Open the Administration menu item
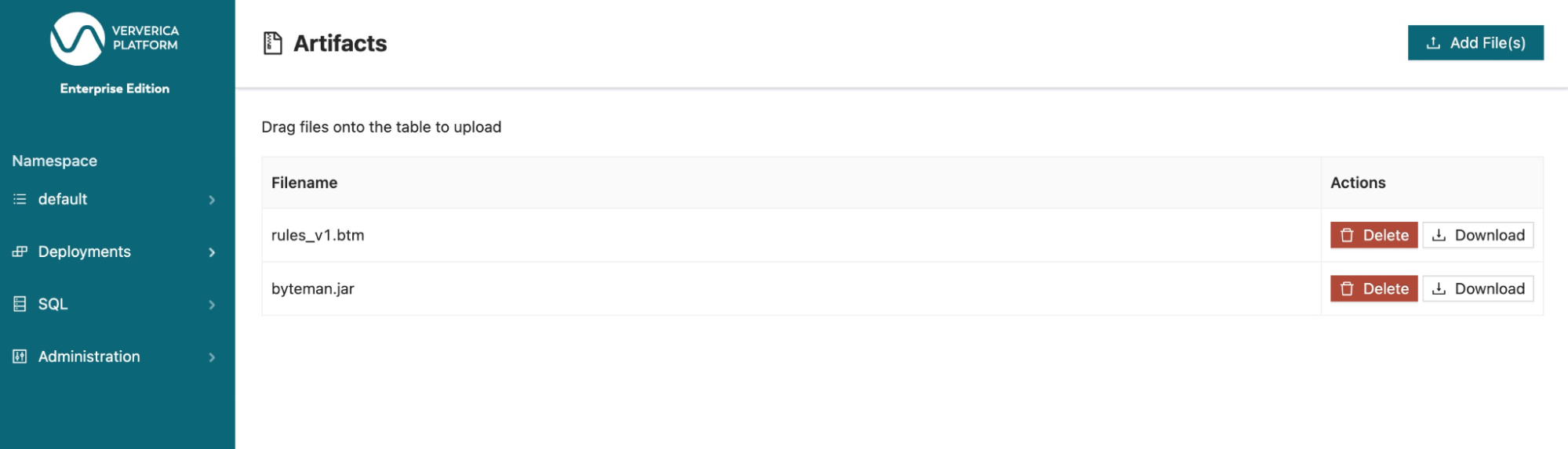The height and width of the screenshot is (449, 1568). [x=89, y=357]
